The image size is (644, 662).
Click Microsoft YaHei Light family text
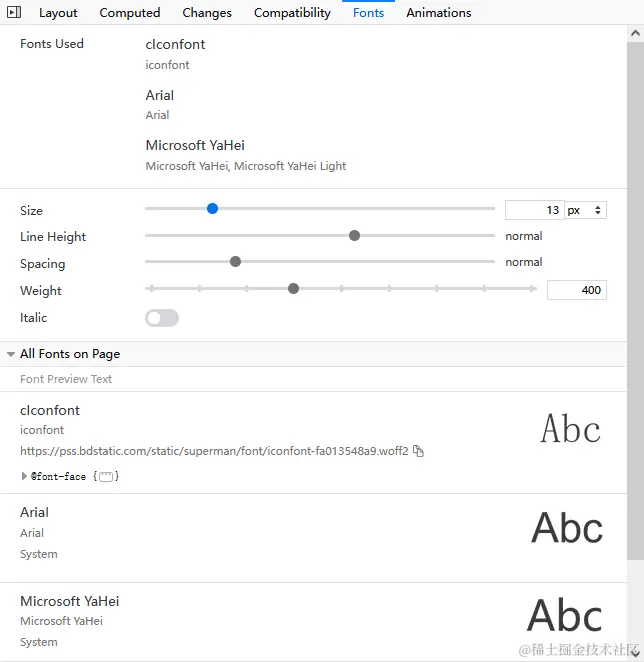(290, 166)
